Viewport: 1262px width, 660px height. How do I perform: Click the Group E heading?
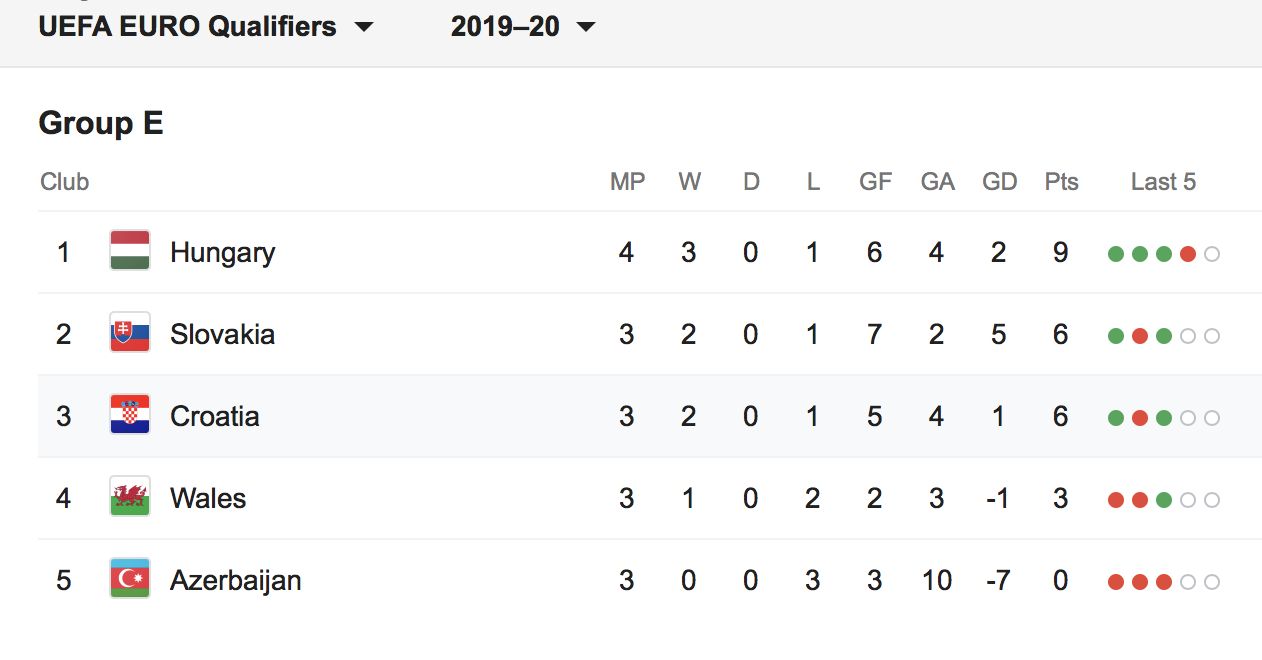point(100,124)
